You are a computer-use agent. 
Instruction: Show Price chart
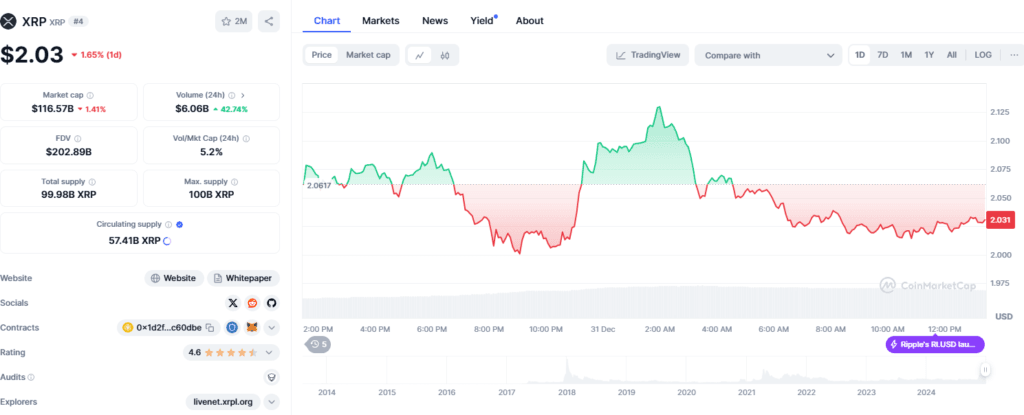click(x=321, y=55)
